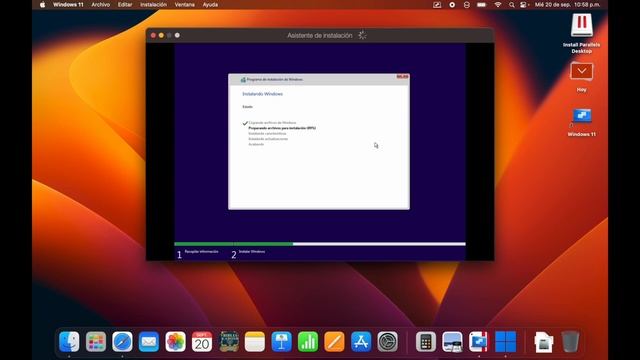Open the Ventana menu
This screenshot has width=640, height=360.
184,5
